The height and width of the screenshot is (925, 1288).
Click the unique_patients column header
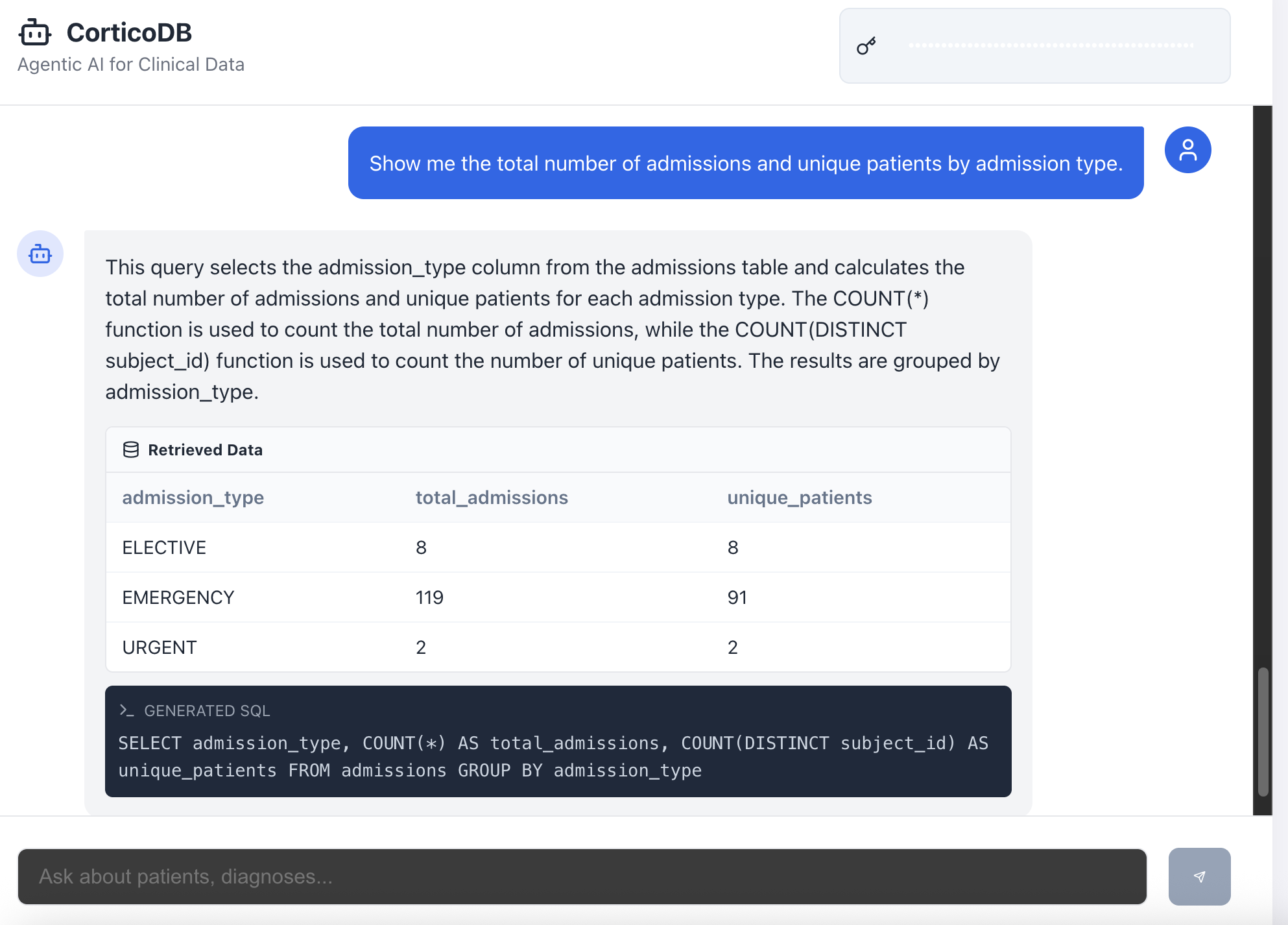799,498
